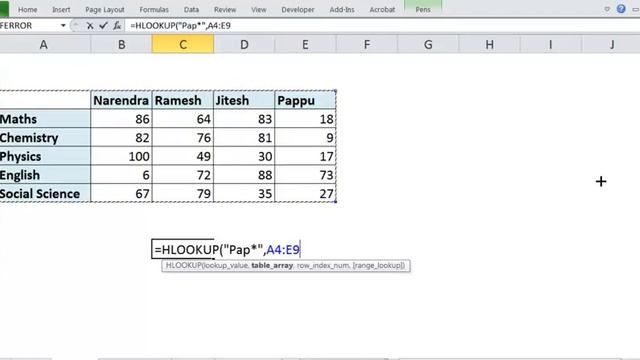Open the Add-Ins tab
This screenshot has width=640, height=360.
[x=342, y=9]
